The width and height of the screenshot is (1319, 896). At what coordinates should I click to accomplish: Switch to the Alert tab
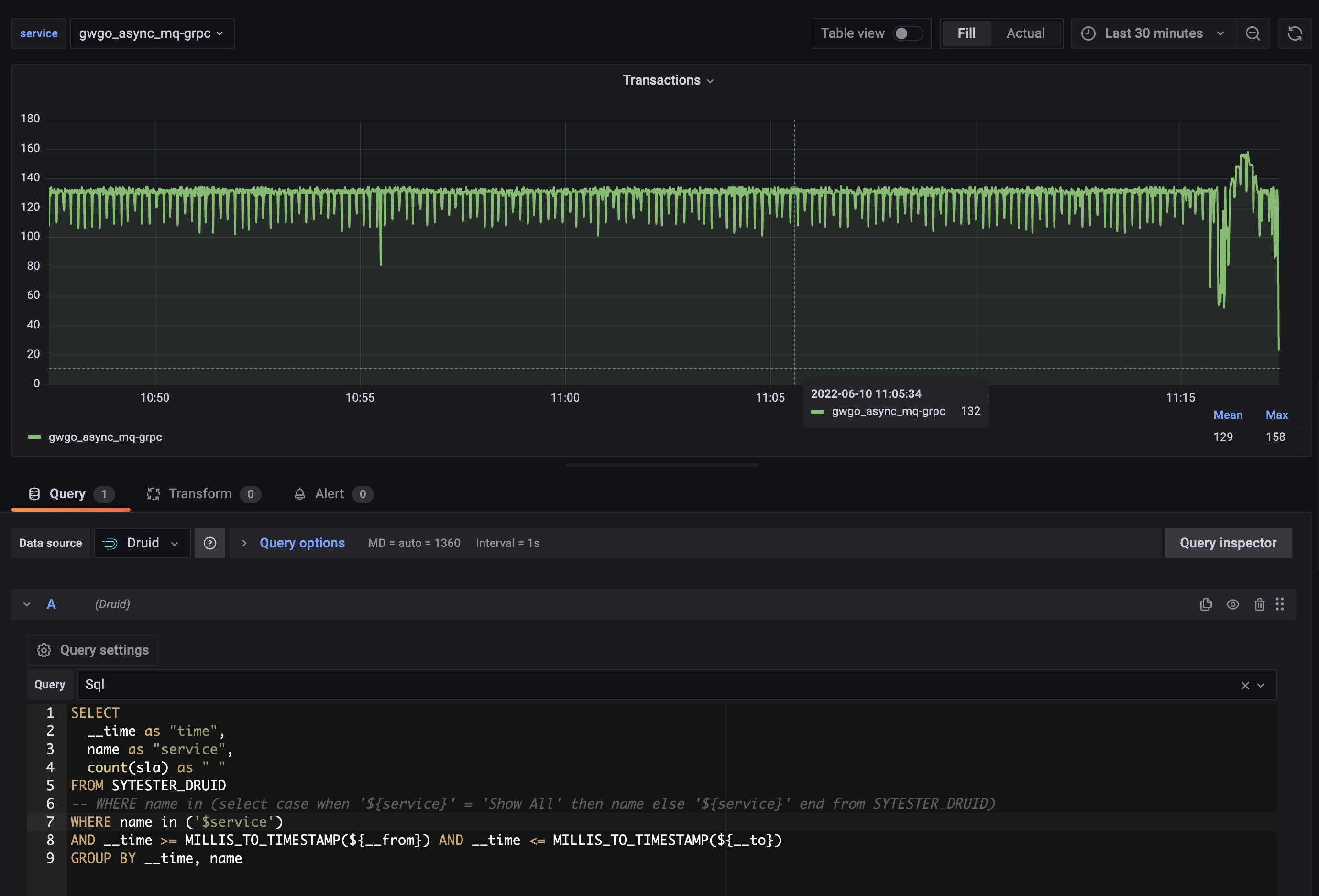point(329,494)
